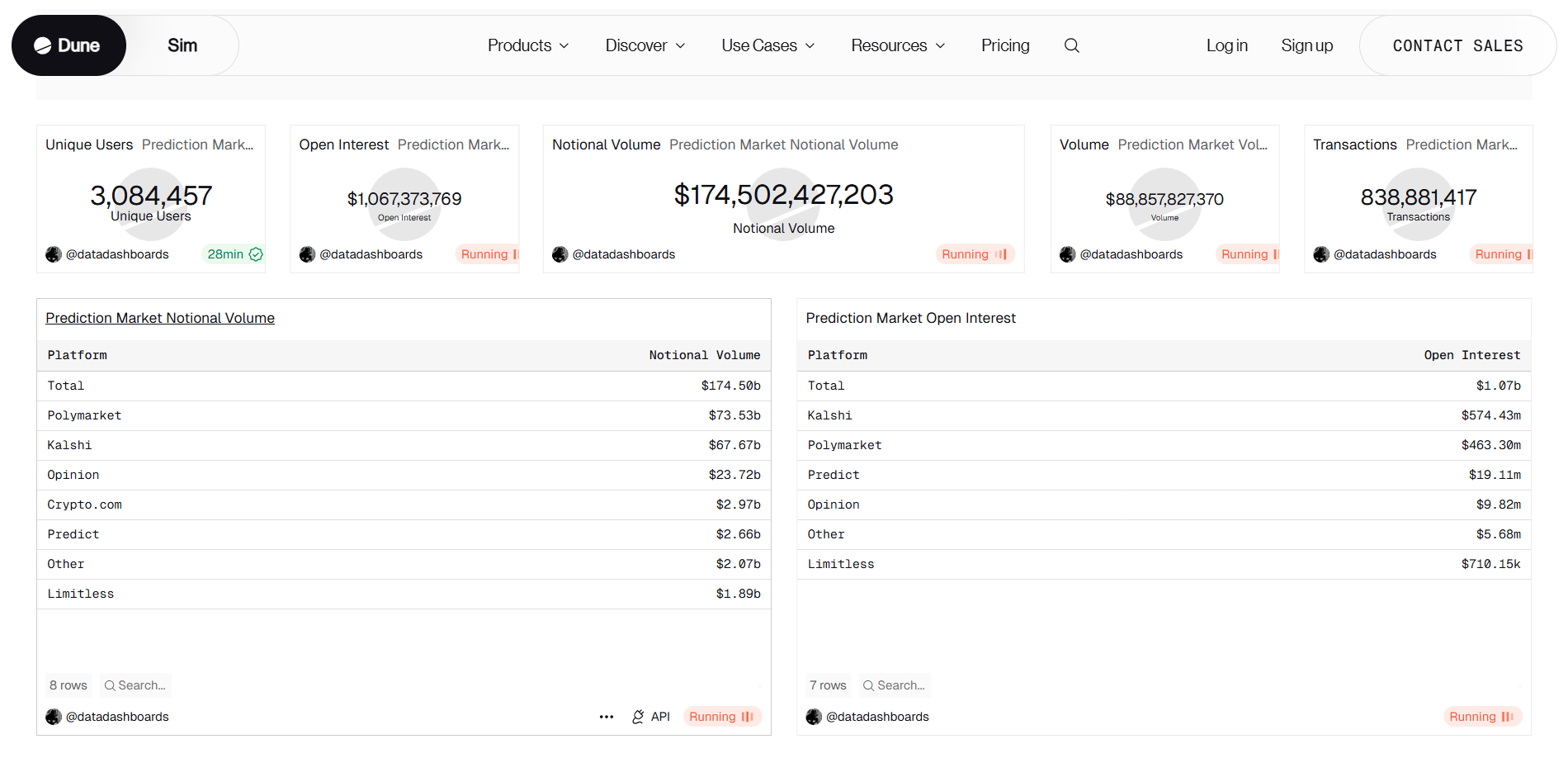Click avatar below Open Interest table
The width and height of the screenshot is (1568, 758).
(x=814, y=717)
